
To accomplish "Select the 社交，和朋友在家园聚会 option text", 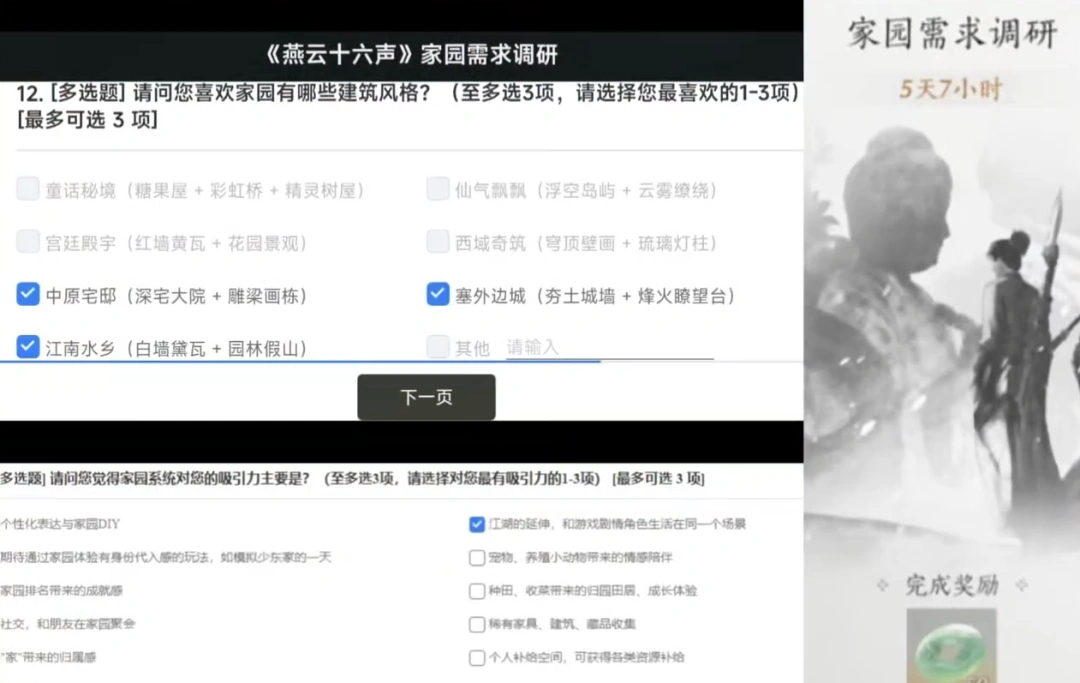I will point(68,624).
